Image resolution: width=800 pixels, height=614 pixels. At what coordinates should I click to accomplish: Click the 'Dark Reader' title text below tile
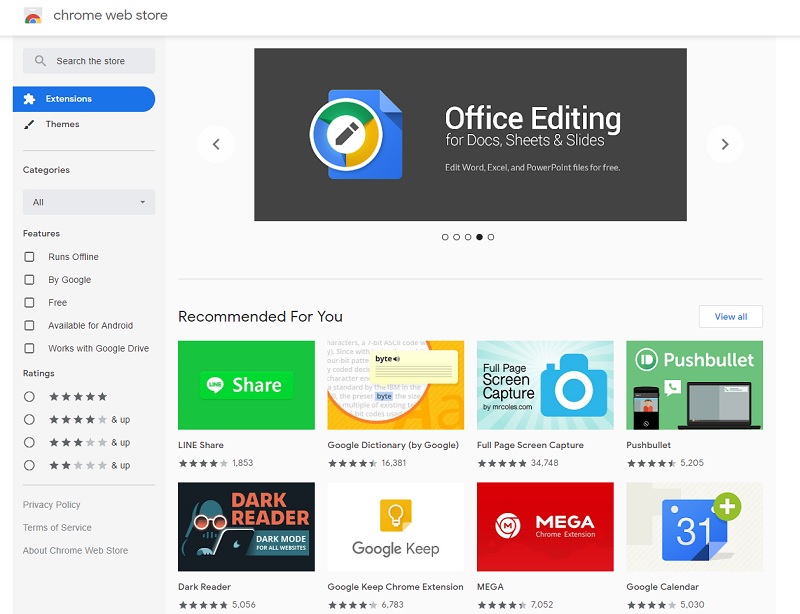(x=205, y=587)
